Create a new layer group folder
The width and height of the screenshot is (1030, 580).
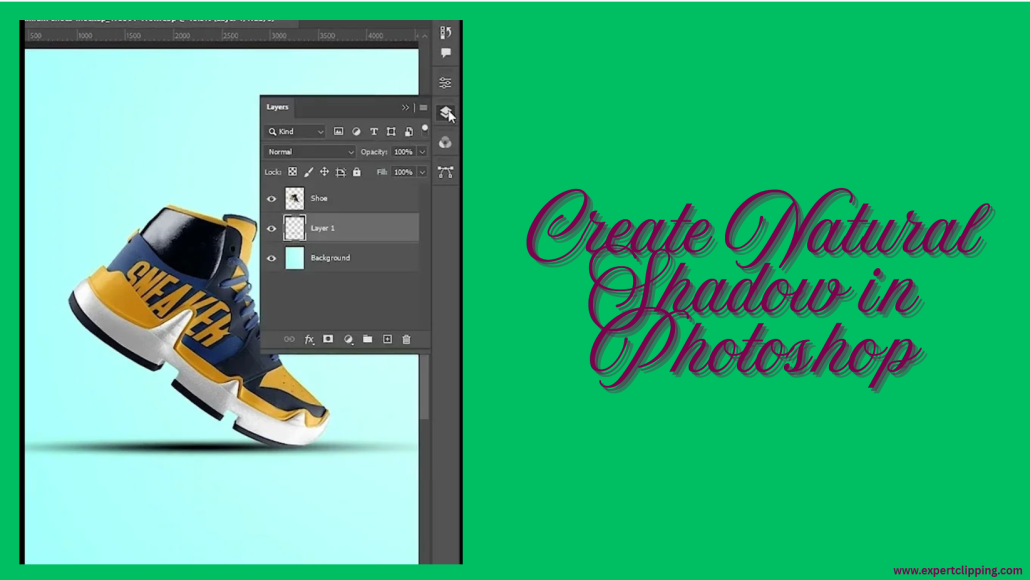click(x=367, y=340)
